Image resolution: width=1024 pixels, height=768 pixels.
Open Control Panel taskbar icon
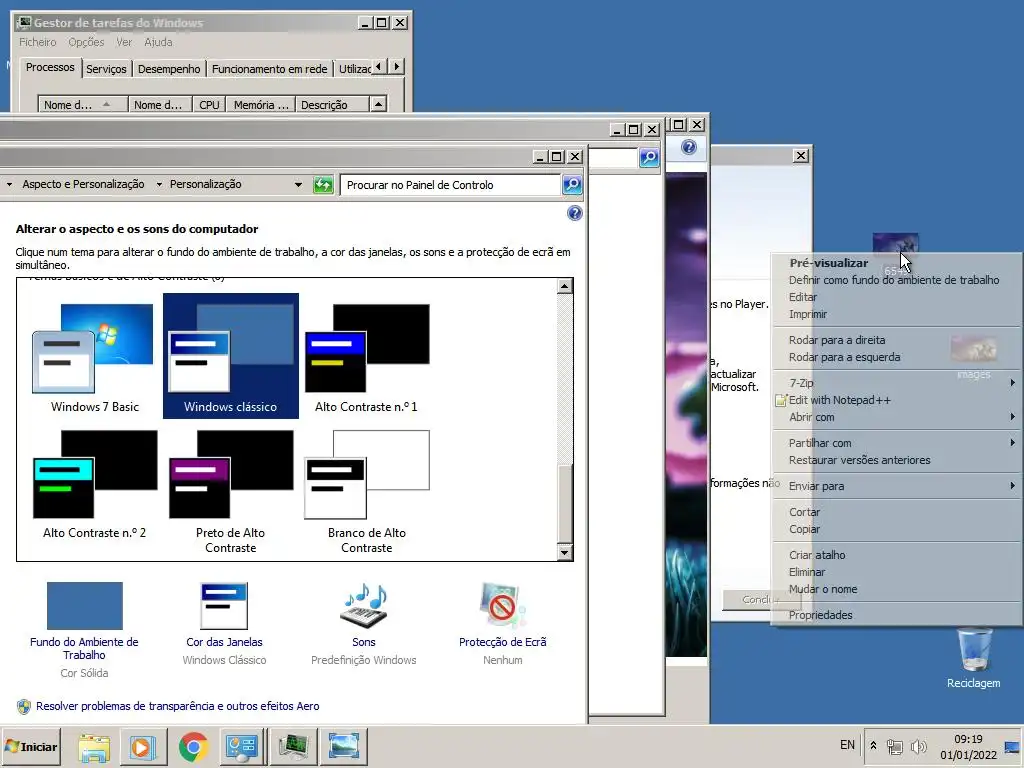(242, 746)
